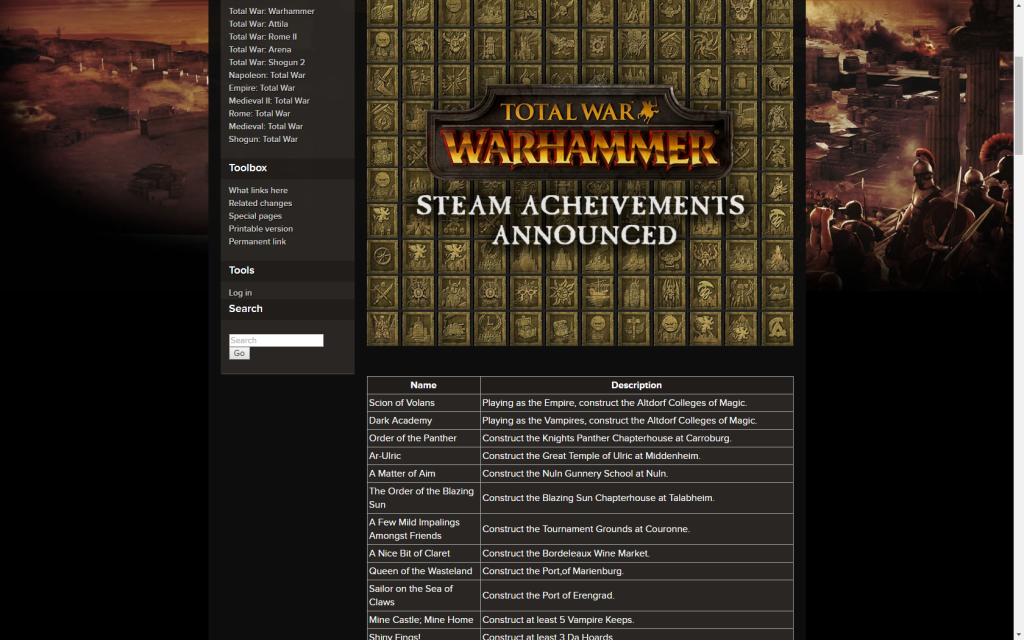The image size is (1024, 640).
Task: Click the Log in link
Action: click(x=240, y=293)
